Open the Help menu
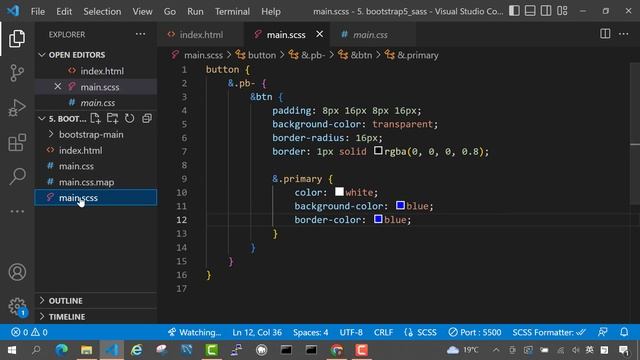 pos(271,11)
